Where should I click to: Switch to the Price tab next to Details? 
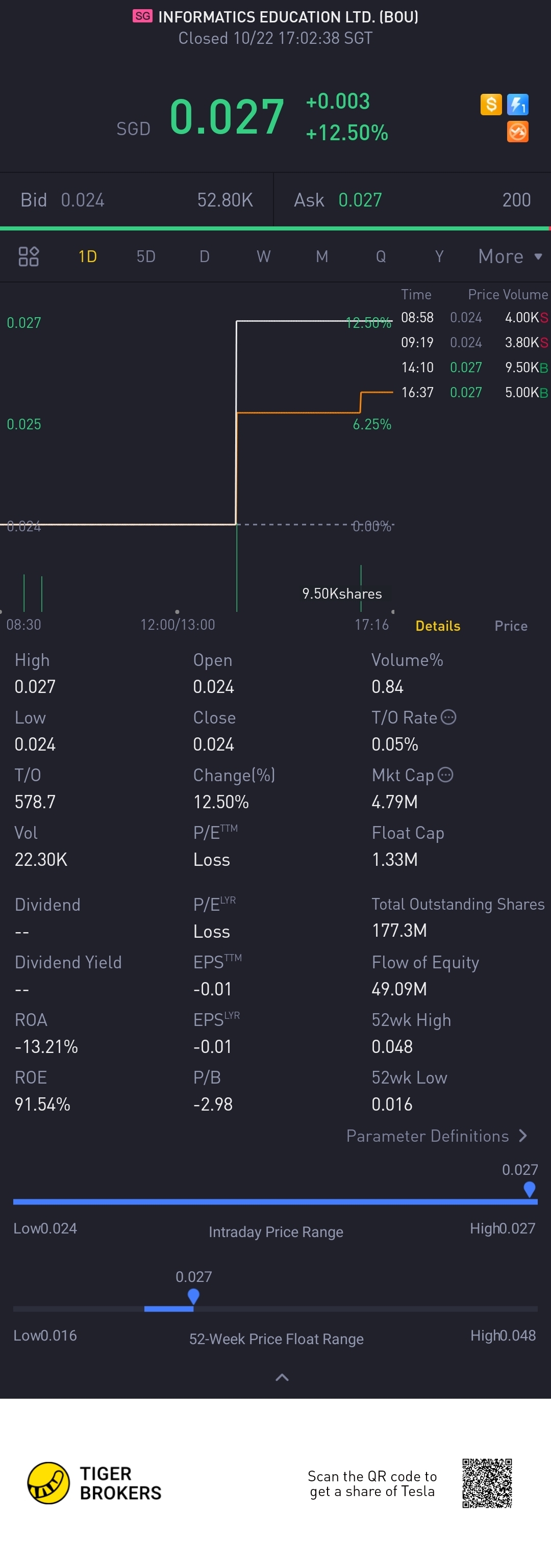510,626
